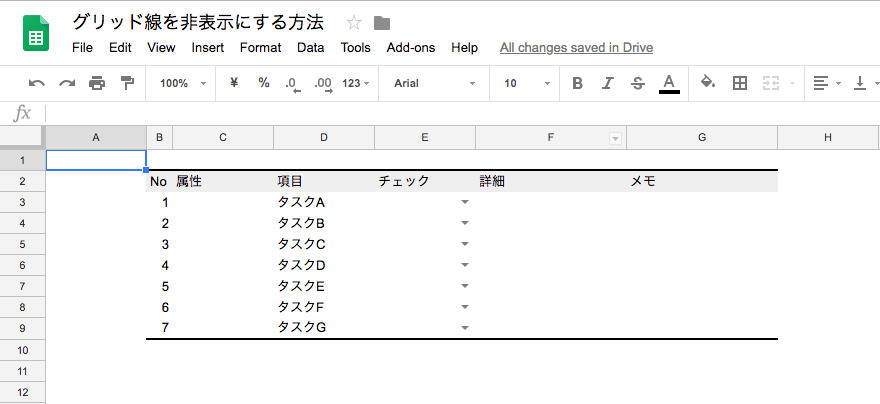
Task: Rename the document title グリッド線を非表示にする方法
Action: point(198,22)
